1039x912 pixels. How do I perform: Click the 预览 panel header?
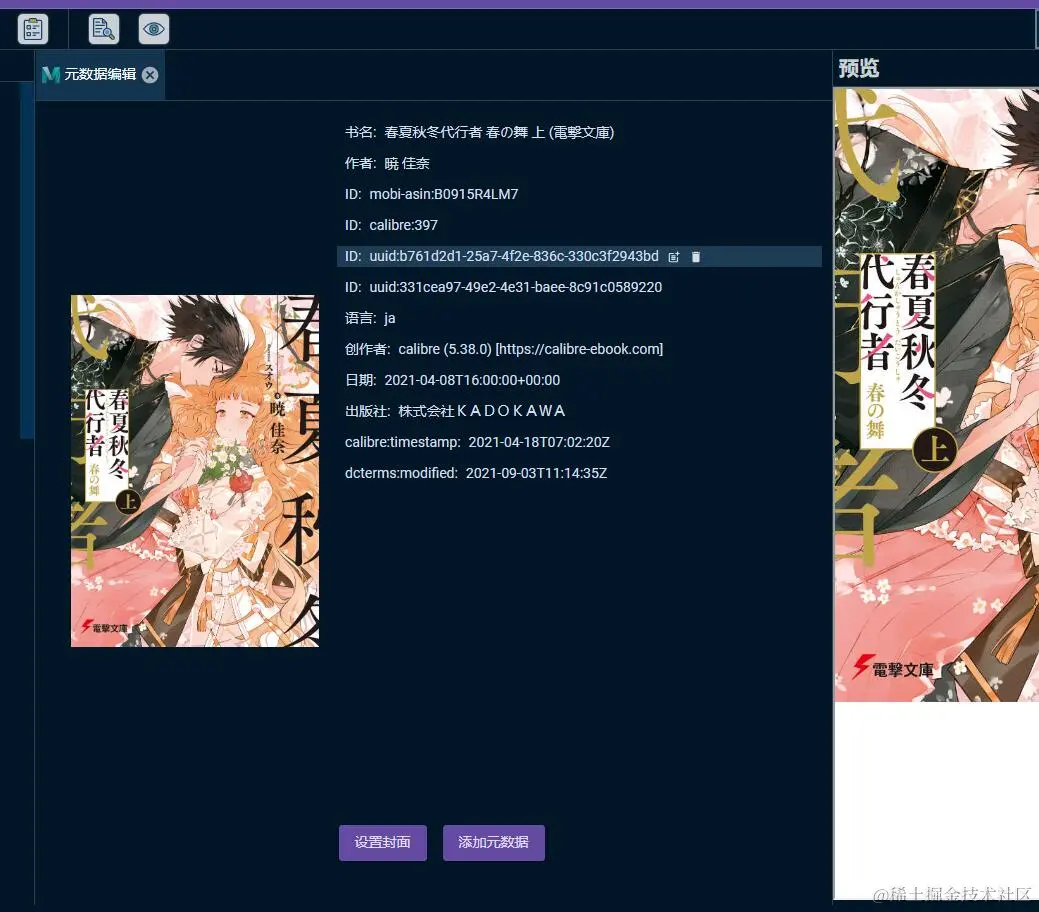859,68
